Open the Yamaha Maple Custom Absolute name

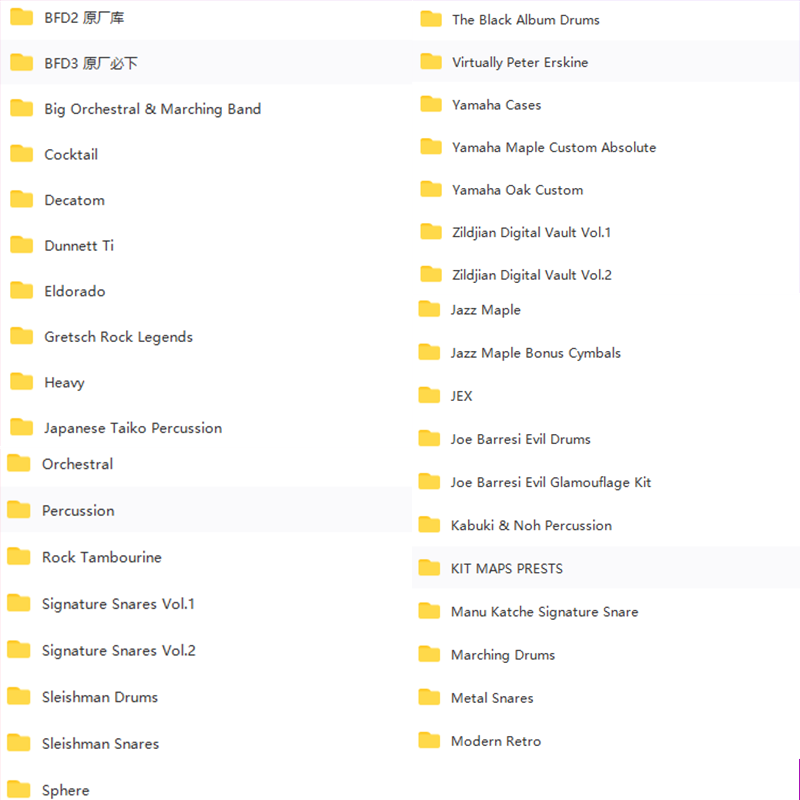point(554,147)
